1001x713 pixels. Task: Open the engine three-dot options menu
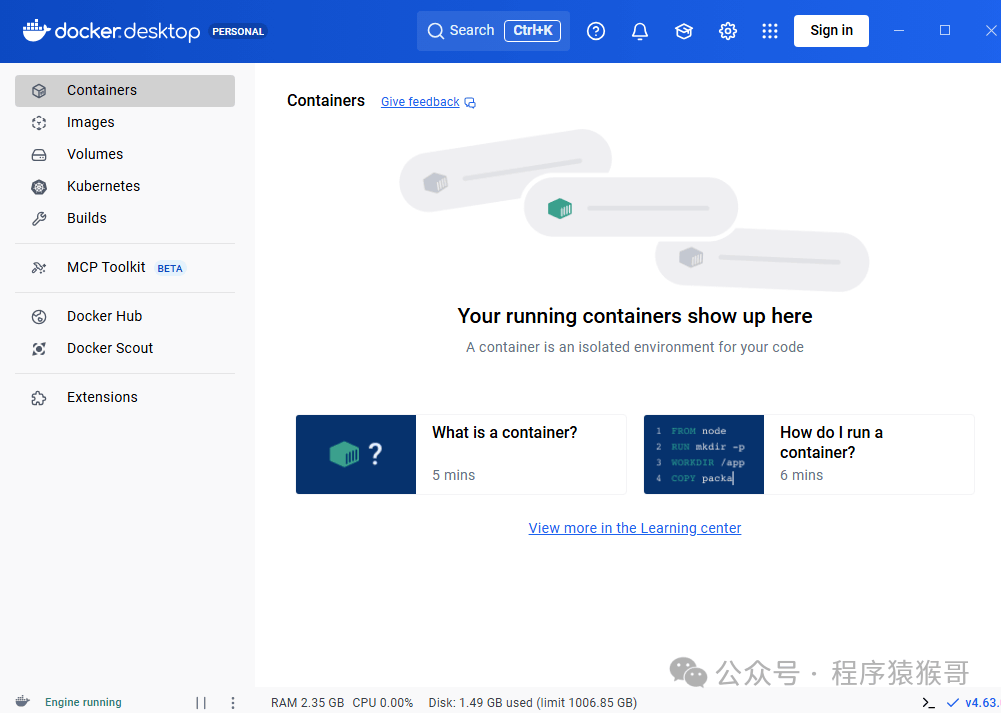pos(233,702)
